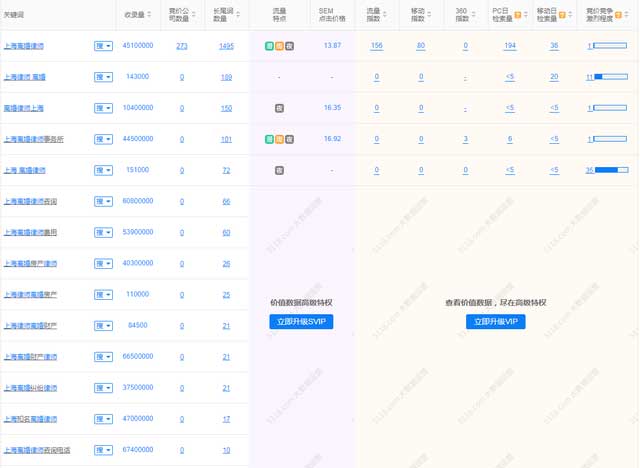
Task: Click green traffic badge in first row
Action: point(269,46)
